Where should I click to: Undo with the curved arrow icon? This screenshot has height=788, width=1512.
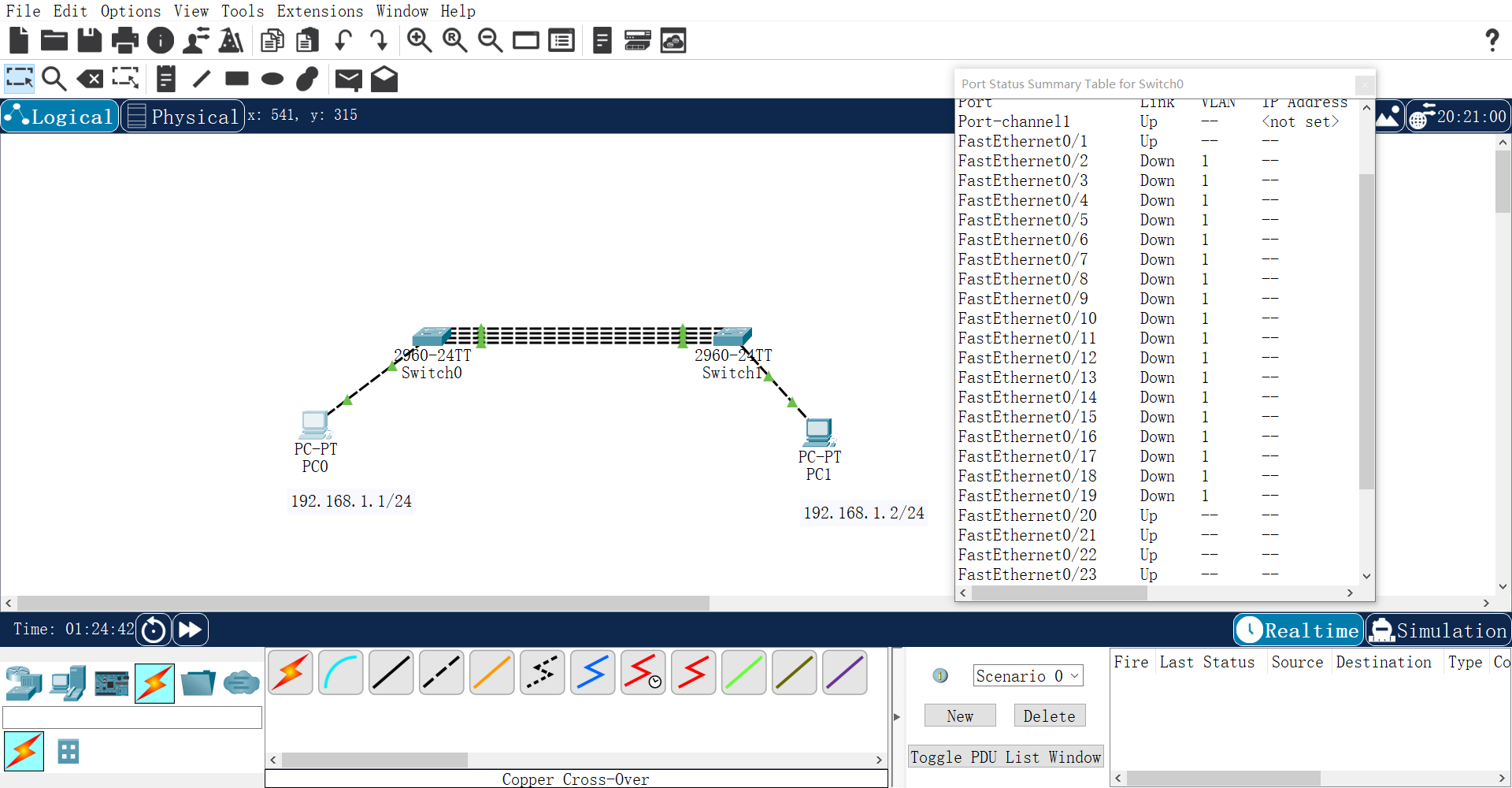coord(343,40)
